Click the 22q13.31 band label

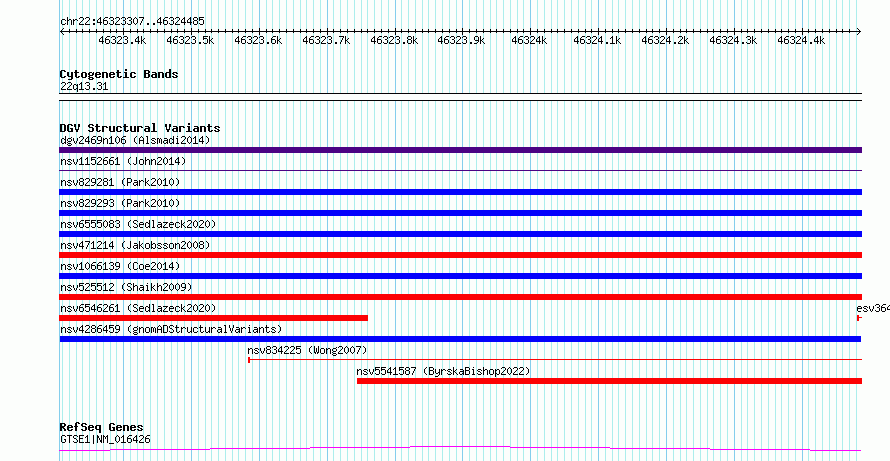tap(84, 87)
